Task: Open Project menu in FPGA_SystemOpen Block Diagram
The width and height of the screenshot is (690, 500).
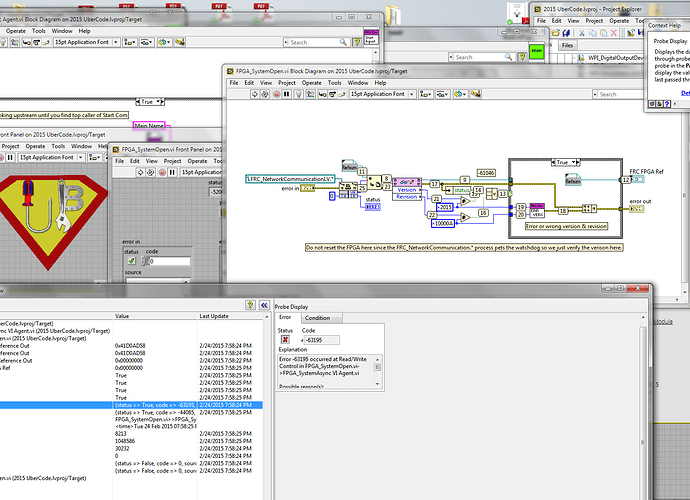Action: 287,83
